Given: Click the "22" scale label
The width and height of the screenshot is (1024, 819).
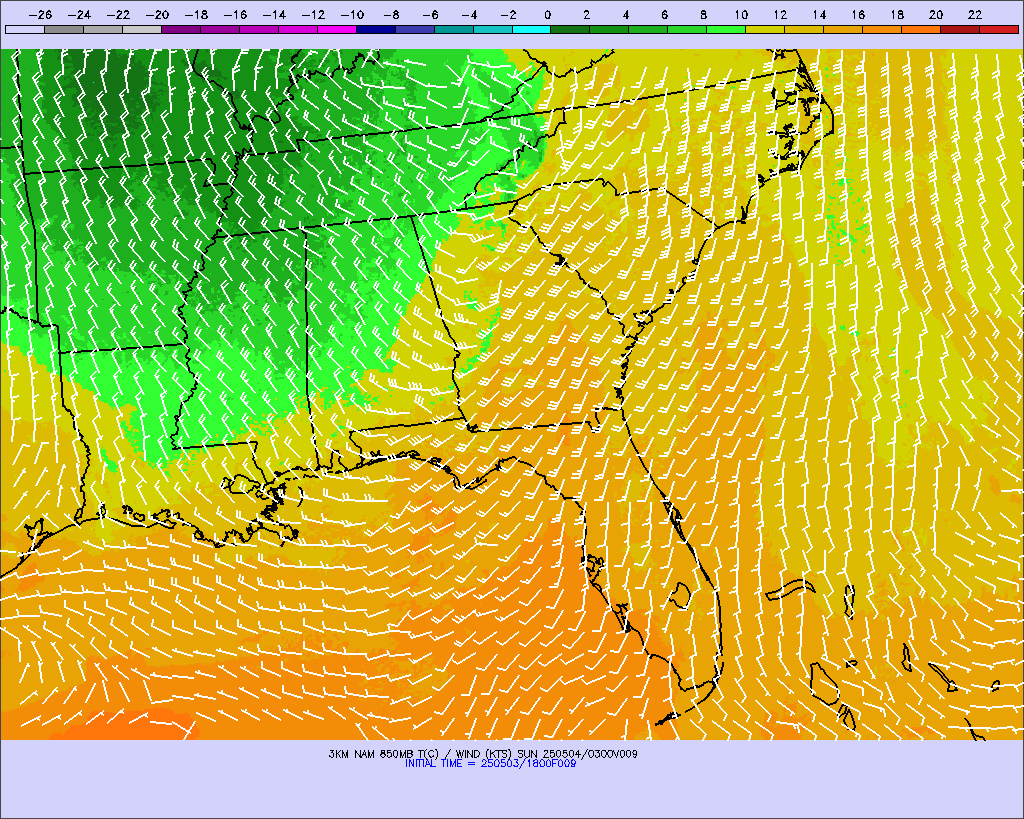Looking at the screenshot, I should click(x=975, y=14).
